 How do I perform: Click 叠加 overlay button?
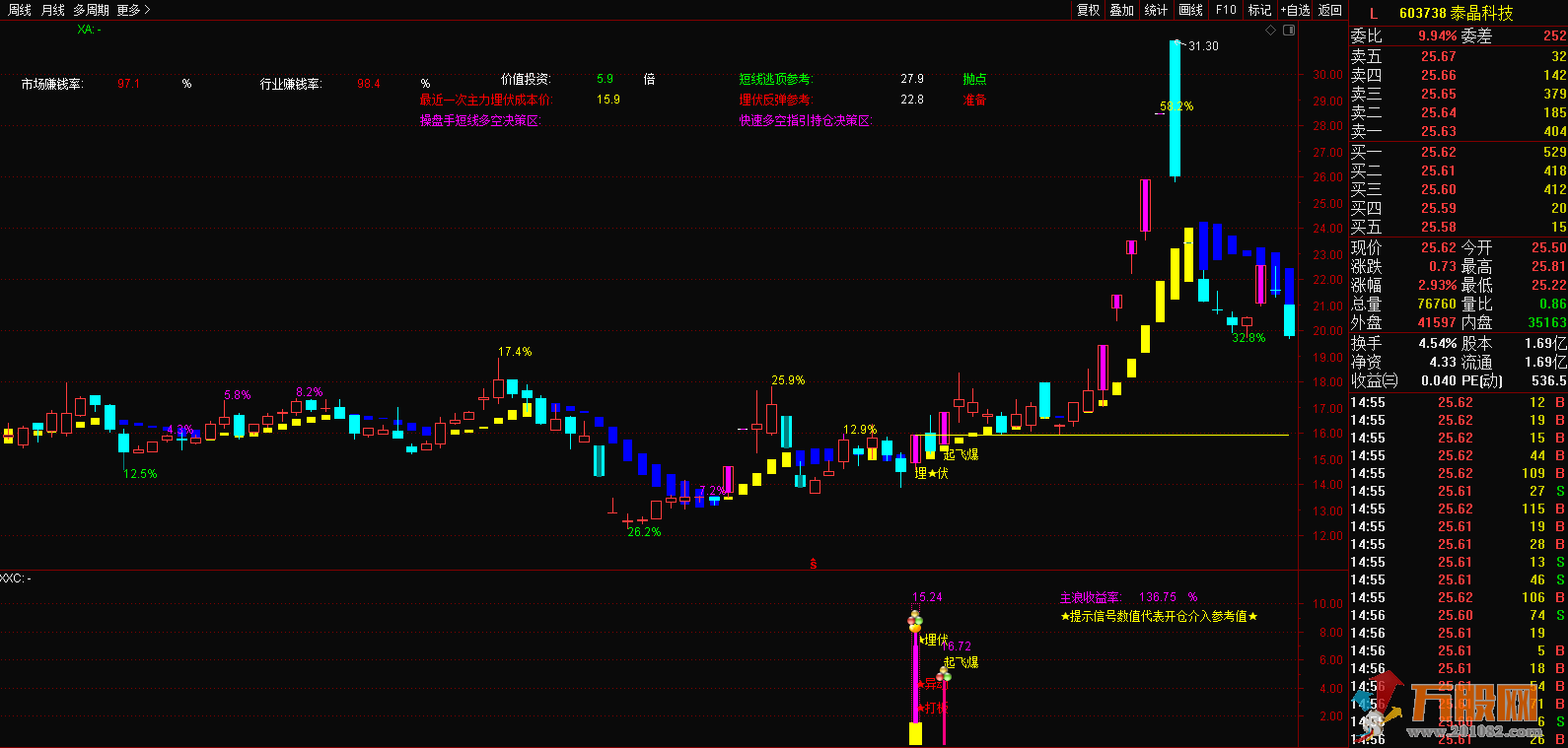point(1122,10)
